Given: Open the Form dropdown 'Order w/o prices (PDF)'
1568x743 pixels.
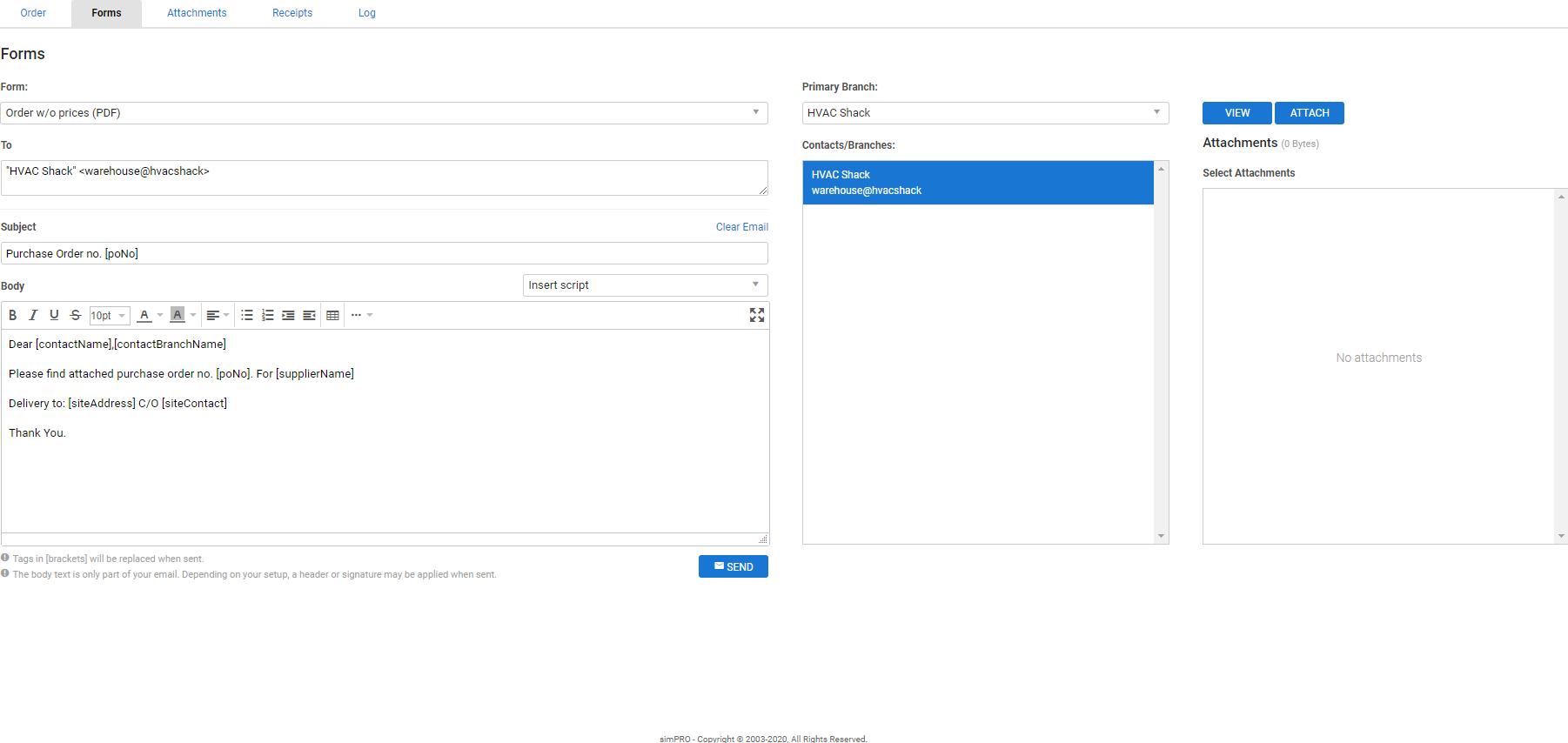Looking at the screenshot, I should 384,113.
